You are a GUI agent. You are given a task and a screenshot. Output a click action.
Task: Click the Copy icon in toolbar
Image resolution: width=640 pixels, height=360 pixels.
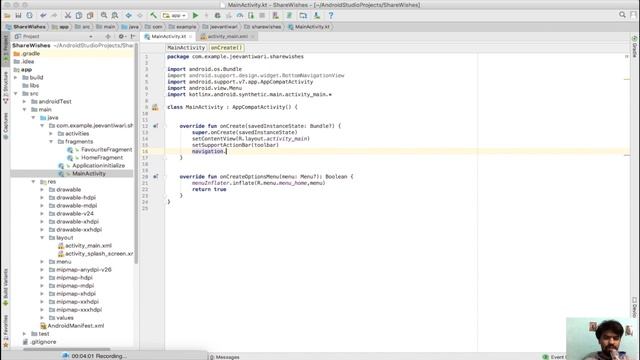pyautogui.click(x=79, y=16)
